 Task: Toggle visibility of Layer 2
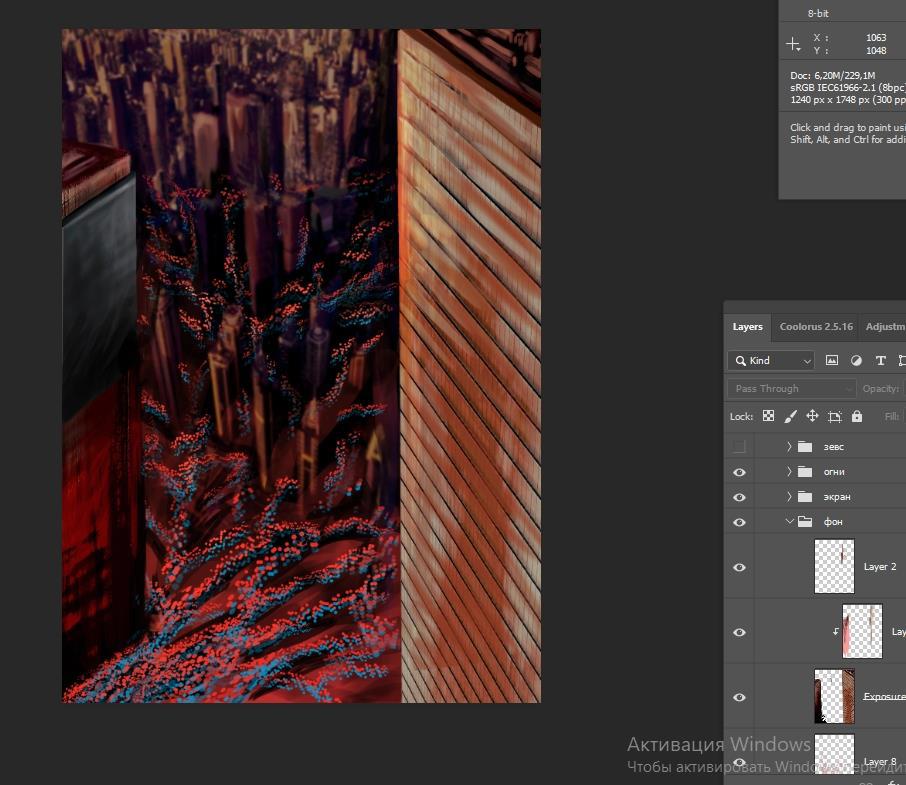[x=739, y=567]
